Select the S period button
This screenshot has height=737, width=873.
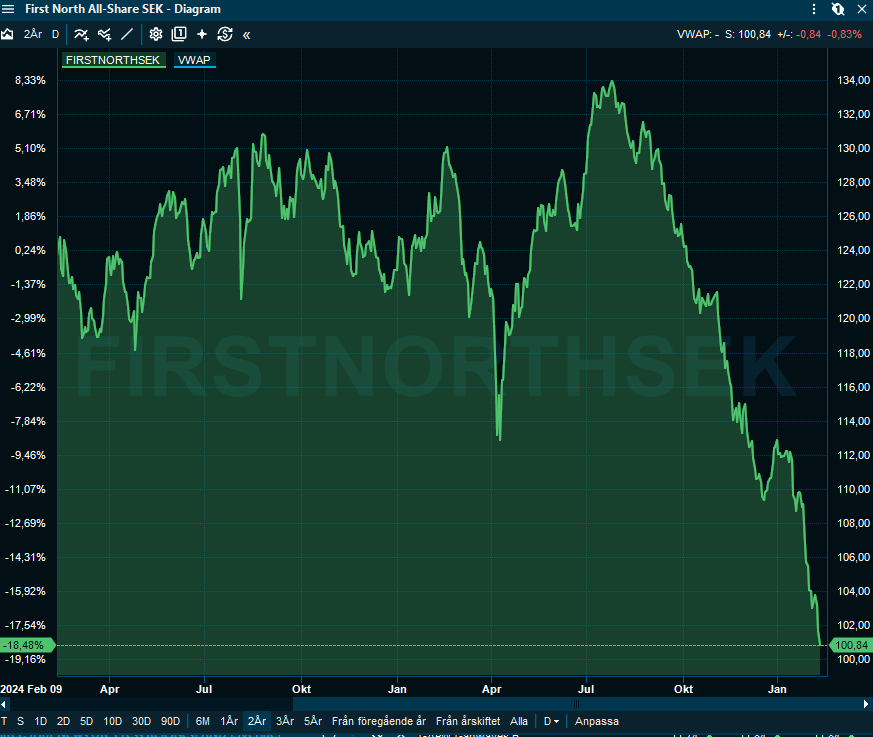21,721
